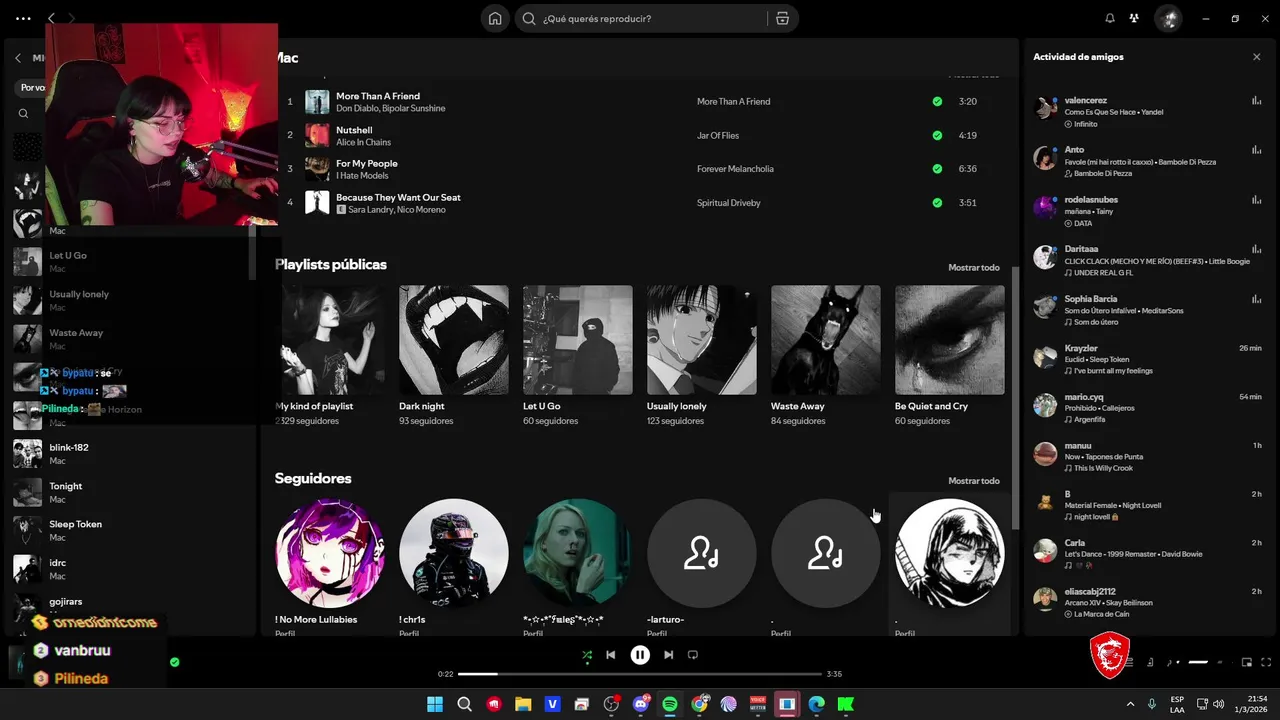Open Windows taskbar search
This screenshot has width=1280, height=720.
point(464,704)
